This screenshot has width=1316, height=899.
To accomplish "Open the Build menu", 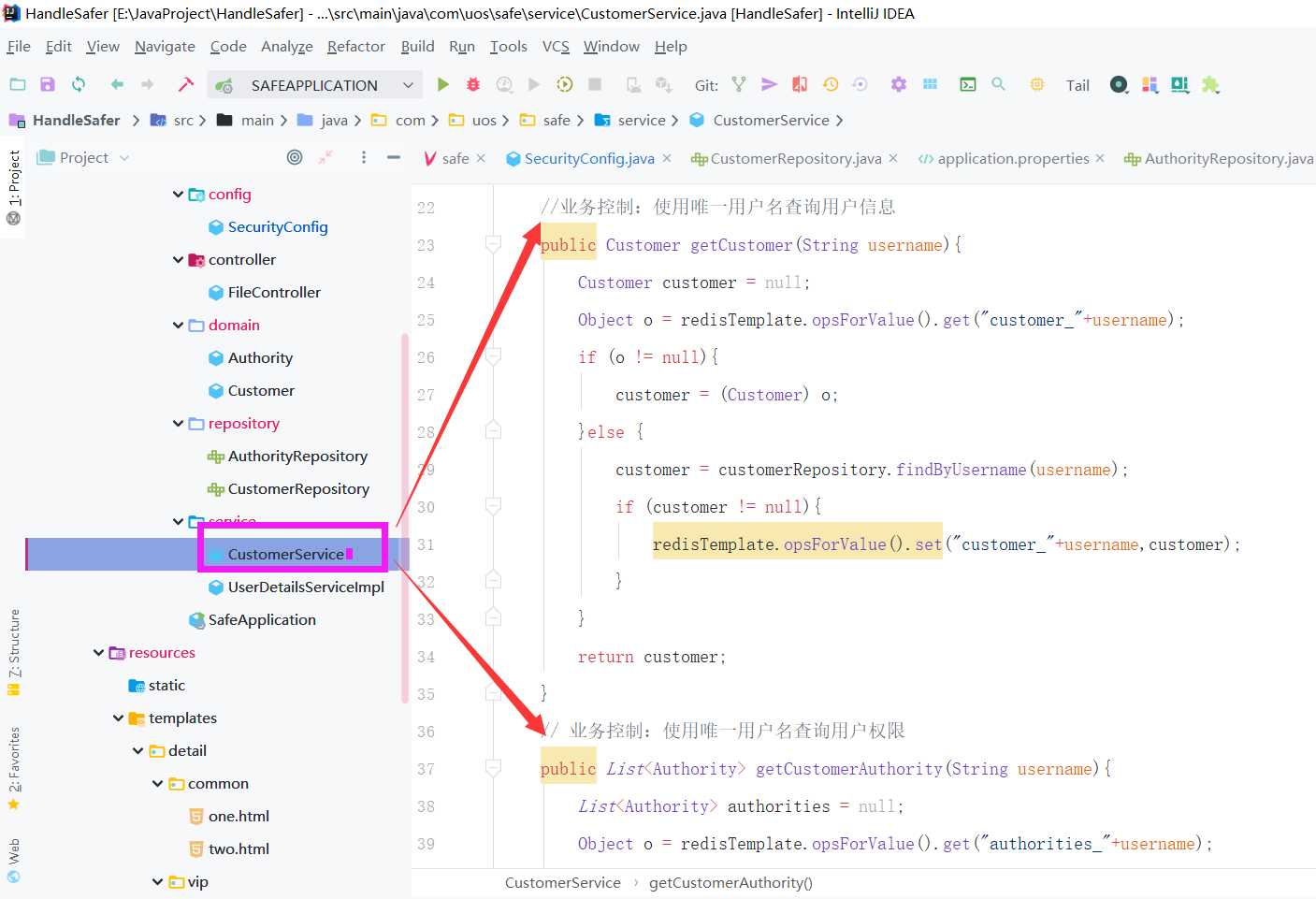I will tap(417, 46).
